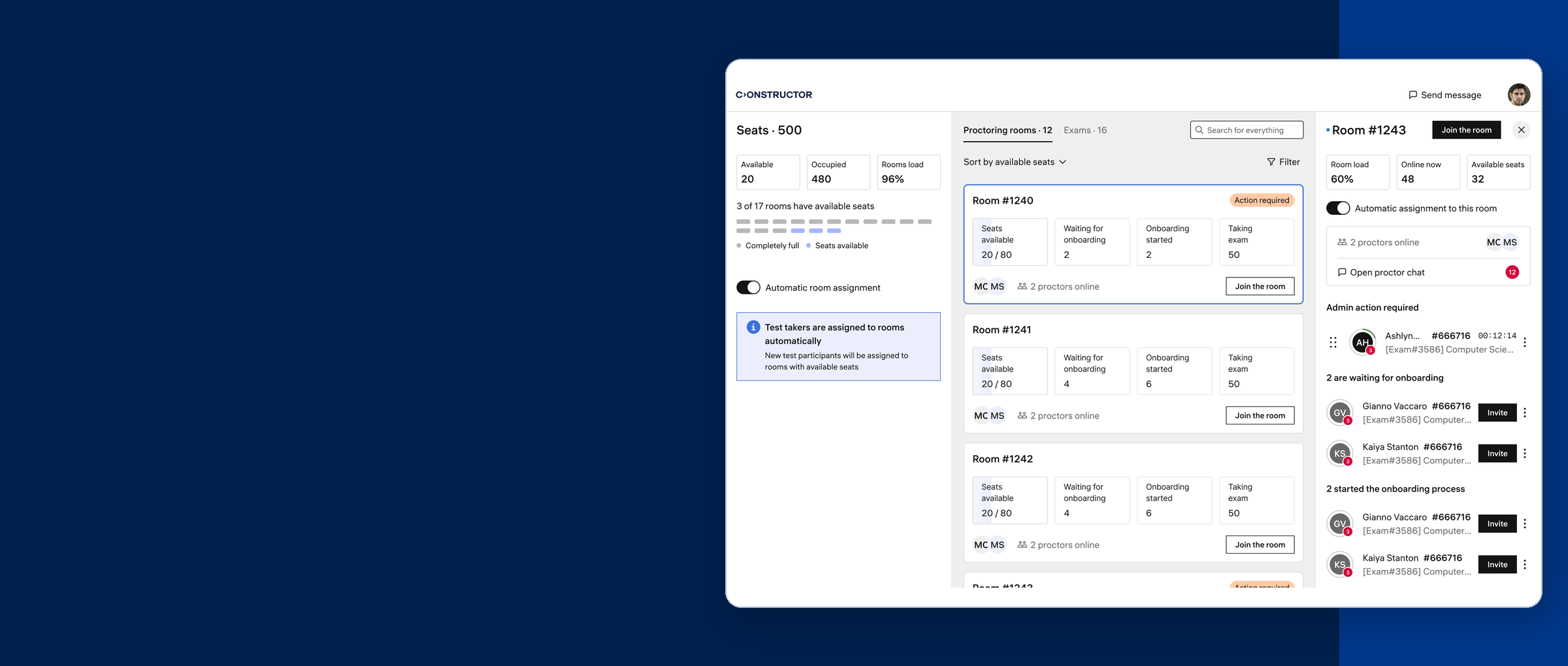Open the more options for Gianno Vaccaro in started onboarding

1524,524
